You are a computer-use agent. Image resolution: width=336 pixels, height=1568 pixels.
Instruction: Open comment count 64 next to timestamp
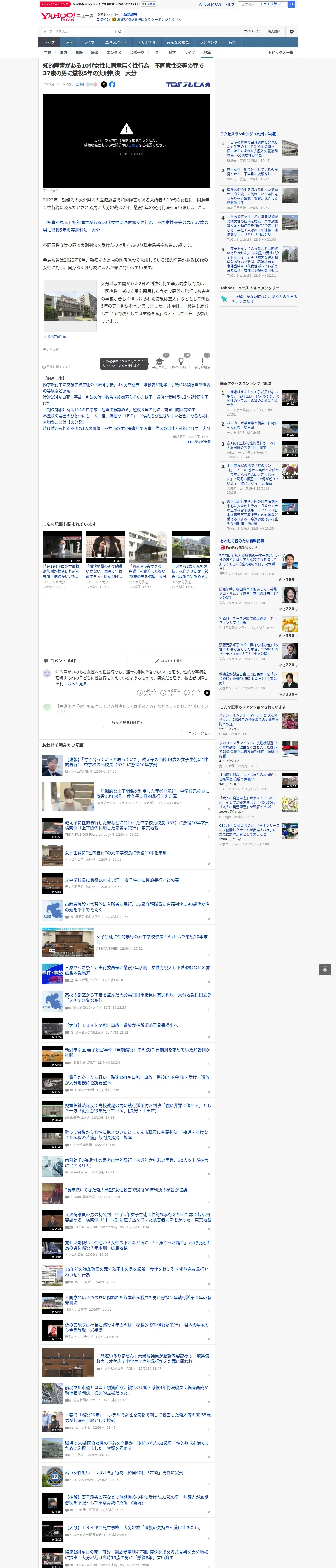[80, 85]
